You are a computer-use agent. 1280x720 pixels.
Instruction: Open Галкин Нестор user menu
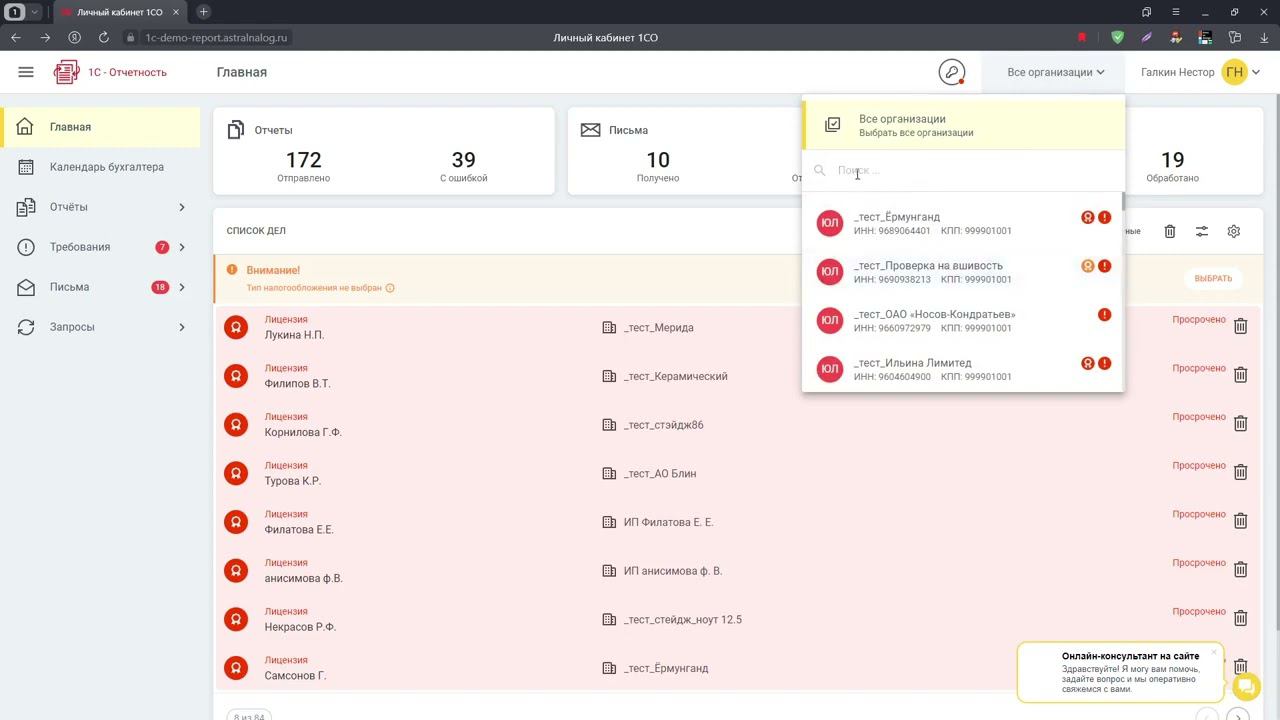(1200, 72)
